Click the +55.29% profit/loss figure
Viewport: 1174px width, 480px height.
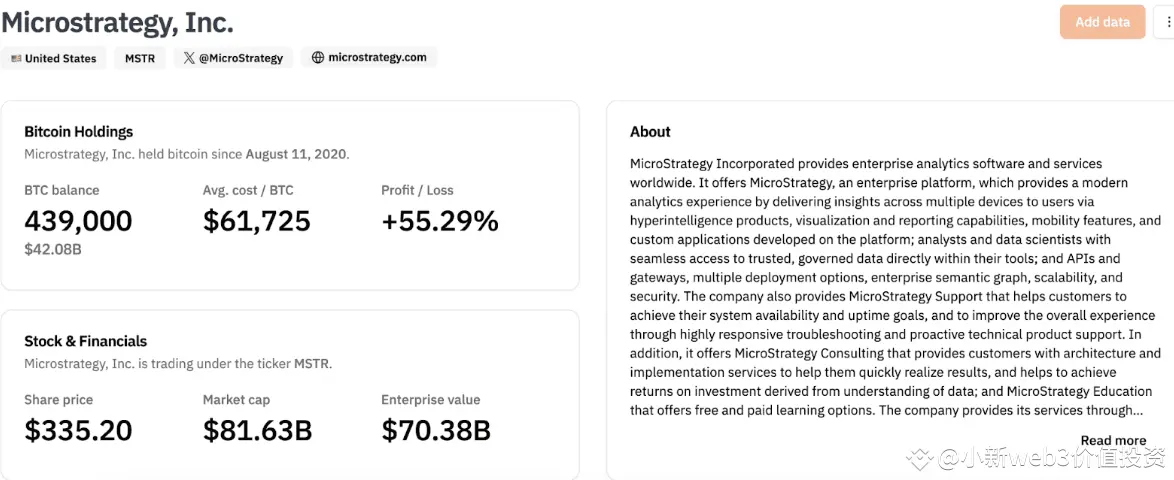[x=440, y=221]
